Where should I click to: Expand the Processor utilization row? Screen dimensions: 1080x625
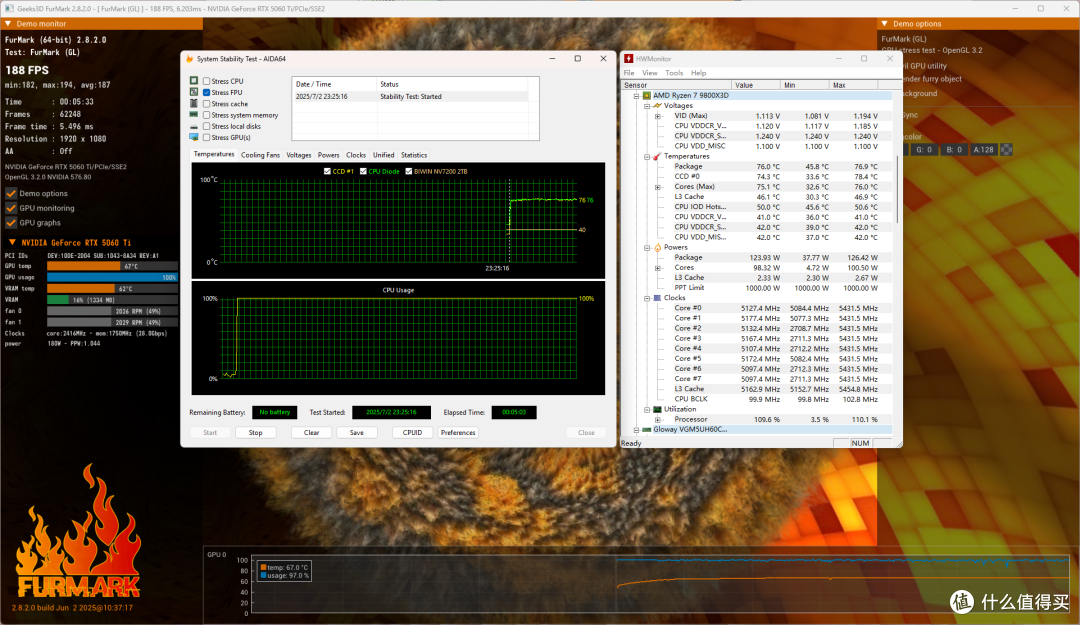[657, 419]
